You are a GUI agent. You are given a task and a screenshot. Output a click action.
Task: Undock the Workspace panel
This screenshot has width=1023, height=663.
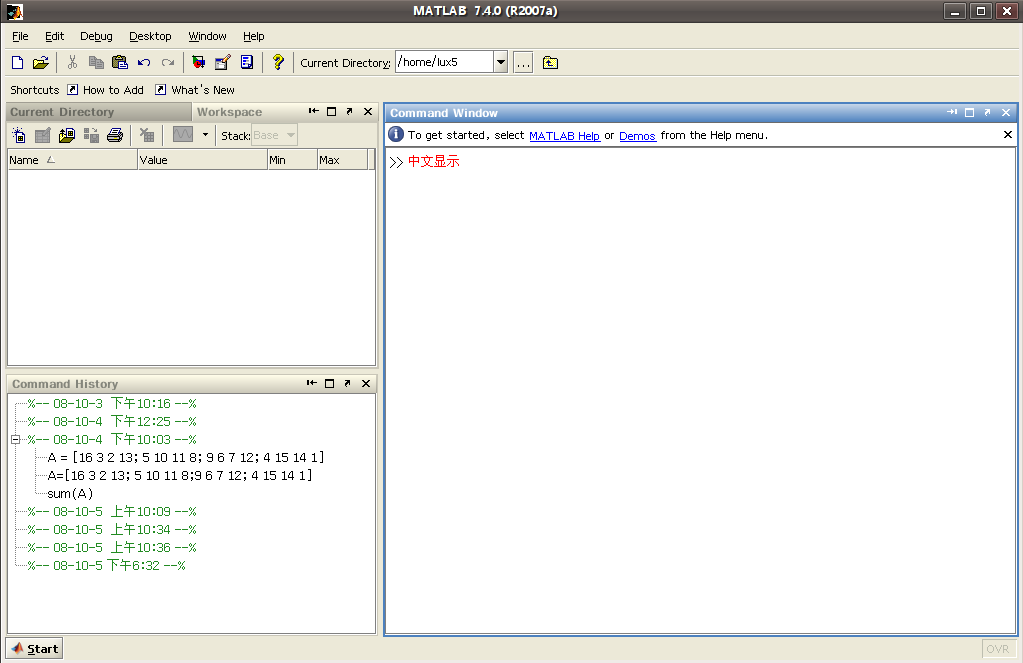pos(350,112)
